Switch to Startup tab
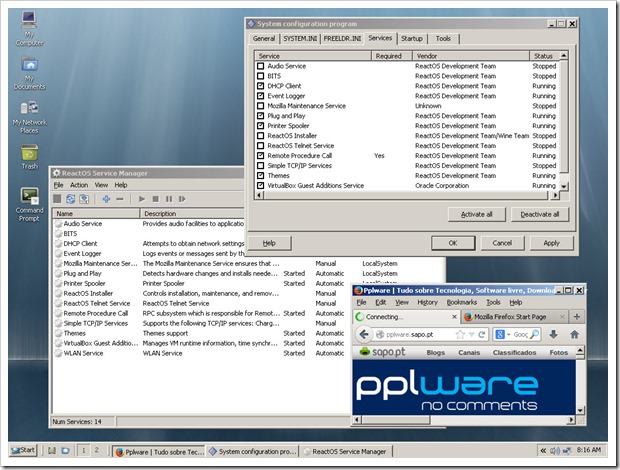Screen dimensions: 620x470 pos(412,39)
